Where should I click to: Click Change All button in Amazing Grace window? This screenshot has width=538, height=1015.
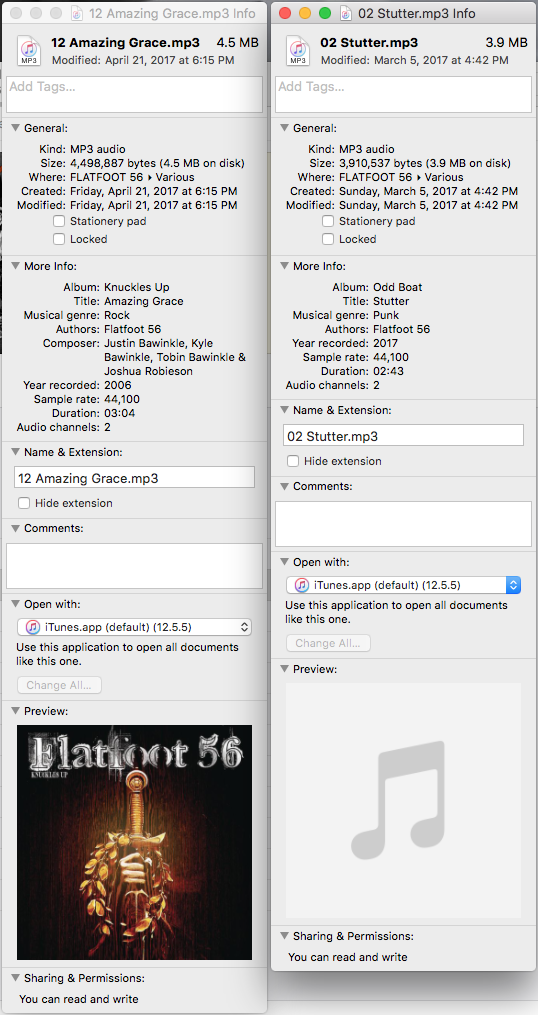coord(59,685)
